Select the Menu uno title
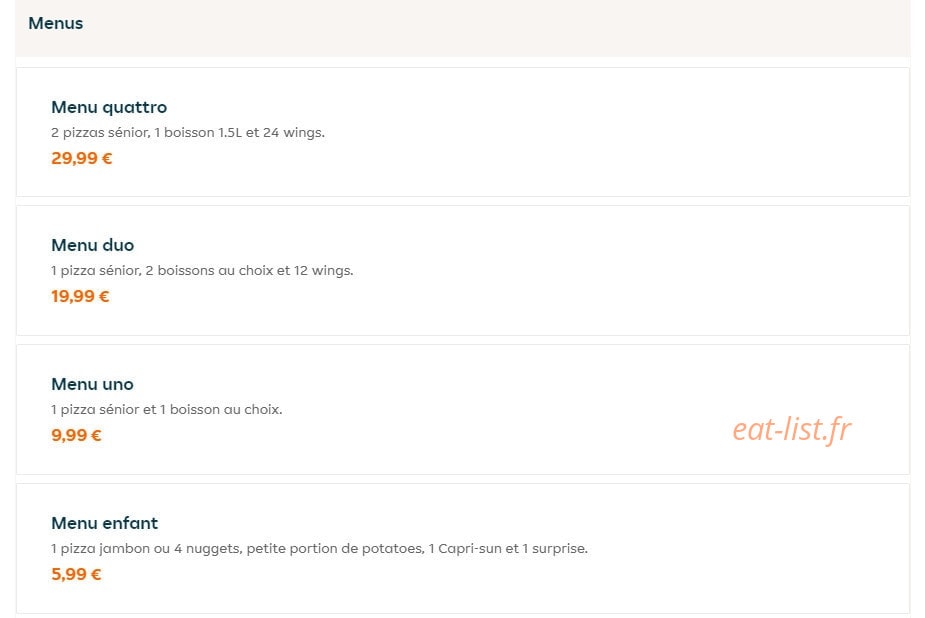The height and width of the screenshot is (618, 925). (92, 384)
